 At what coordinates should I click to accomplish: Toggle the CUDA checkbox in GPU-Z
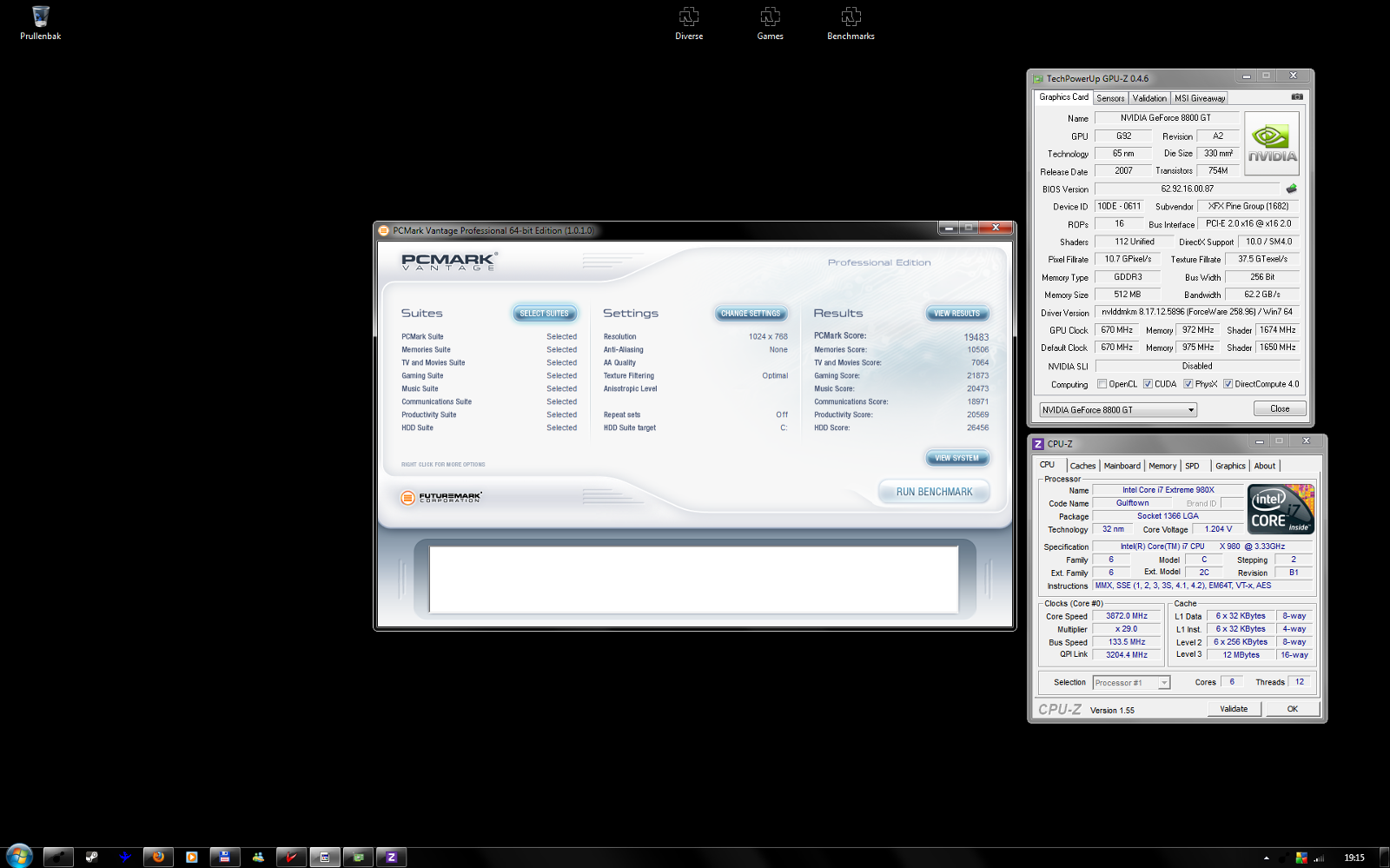coord(1148,384)
